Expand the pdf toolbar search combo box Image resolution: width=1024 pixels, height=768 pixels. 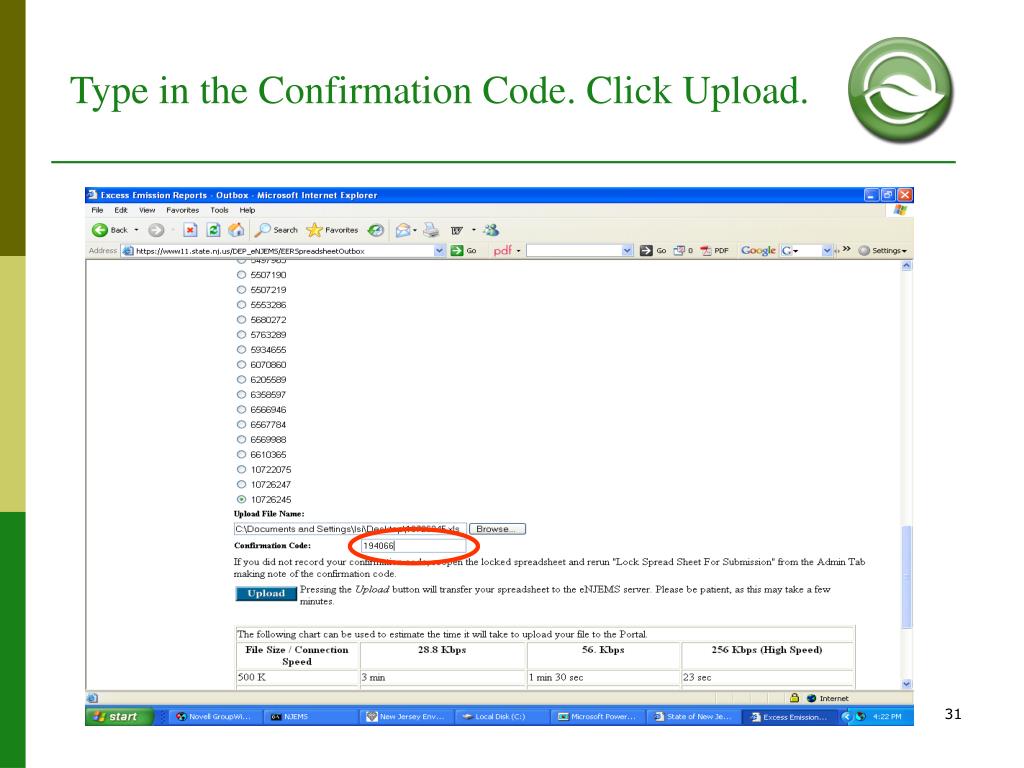[x=628, y=251]
